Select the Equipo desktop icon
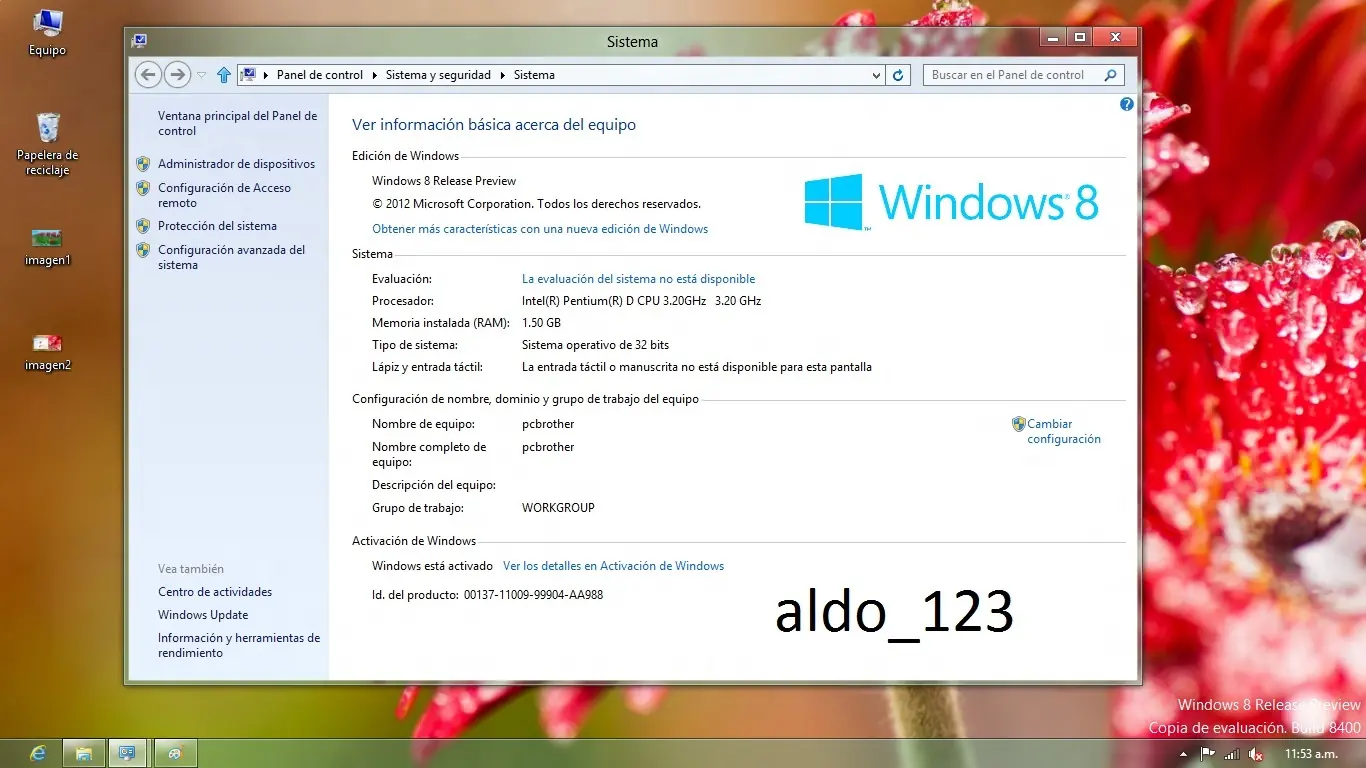This screenshot has width=1366, height=768. (x=47, y=33)
